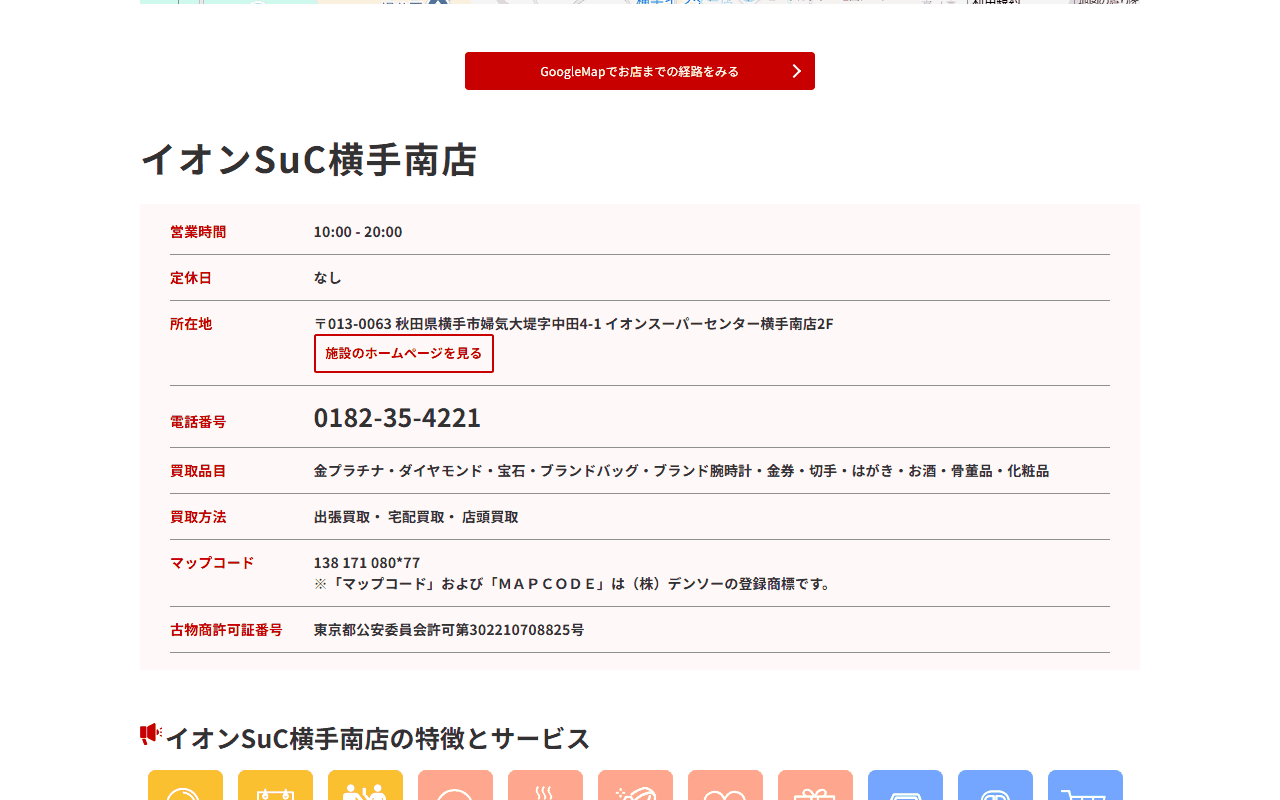Click the pink gift box service icon
1280x800 pixels.
click(815, 785)
